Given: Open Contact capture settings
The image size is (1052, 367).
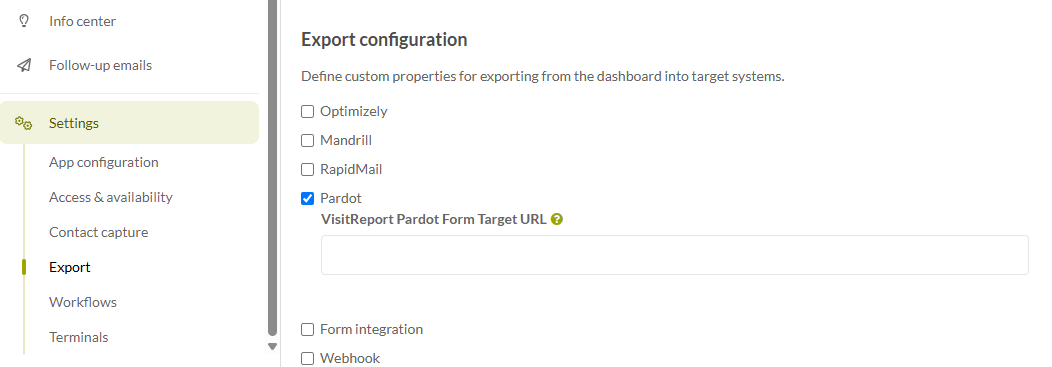Looking at the screenshot, I should click(99, 232).
